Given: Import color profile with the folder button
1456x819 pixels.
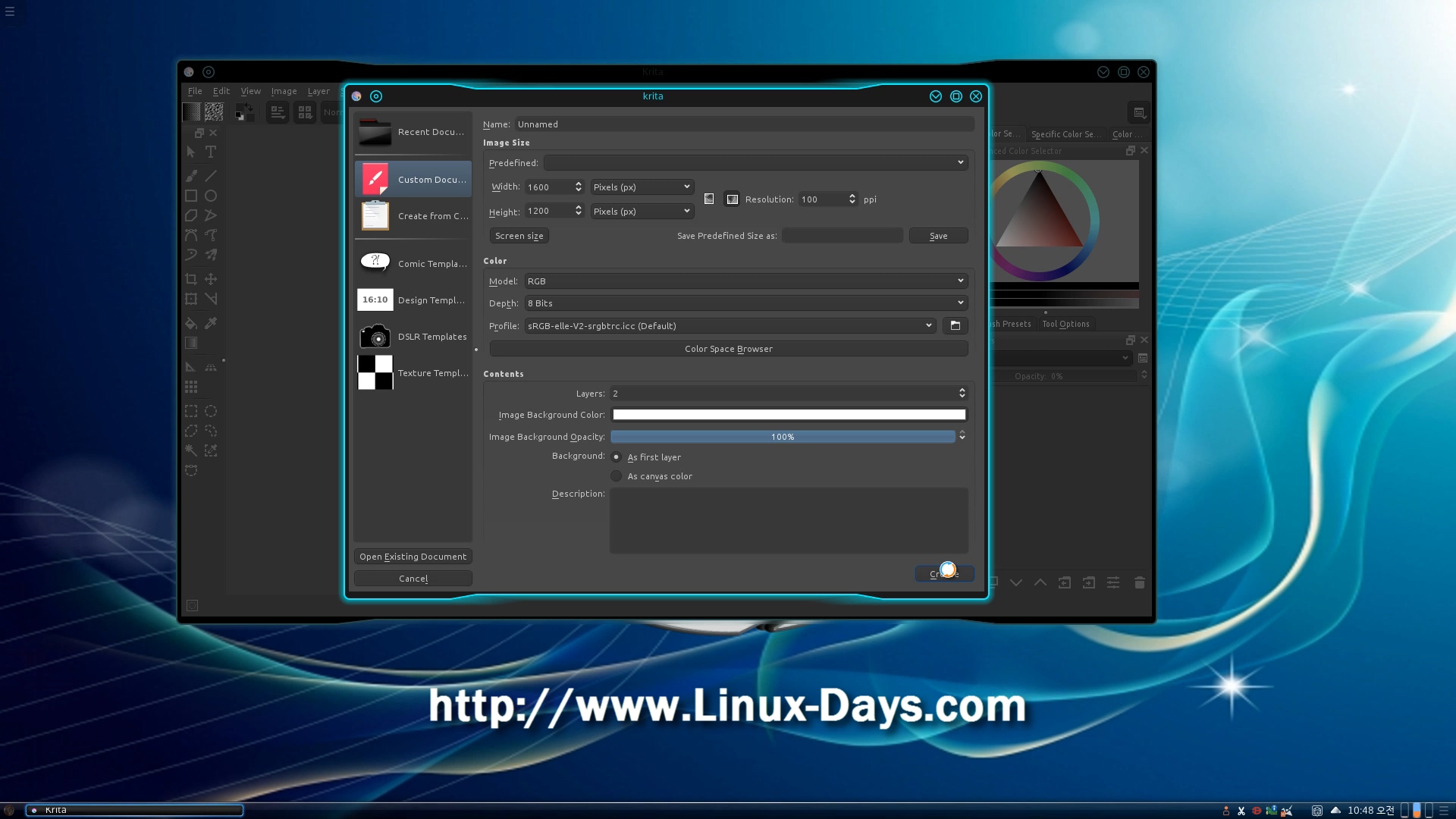Looking at the screenshot, I should tap(955, 325).
